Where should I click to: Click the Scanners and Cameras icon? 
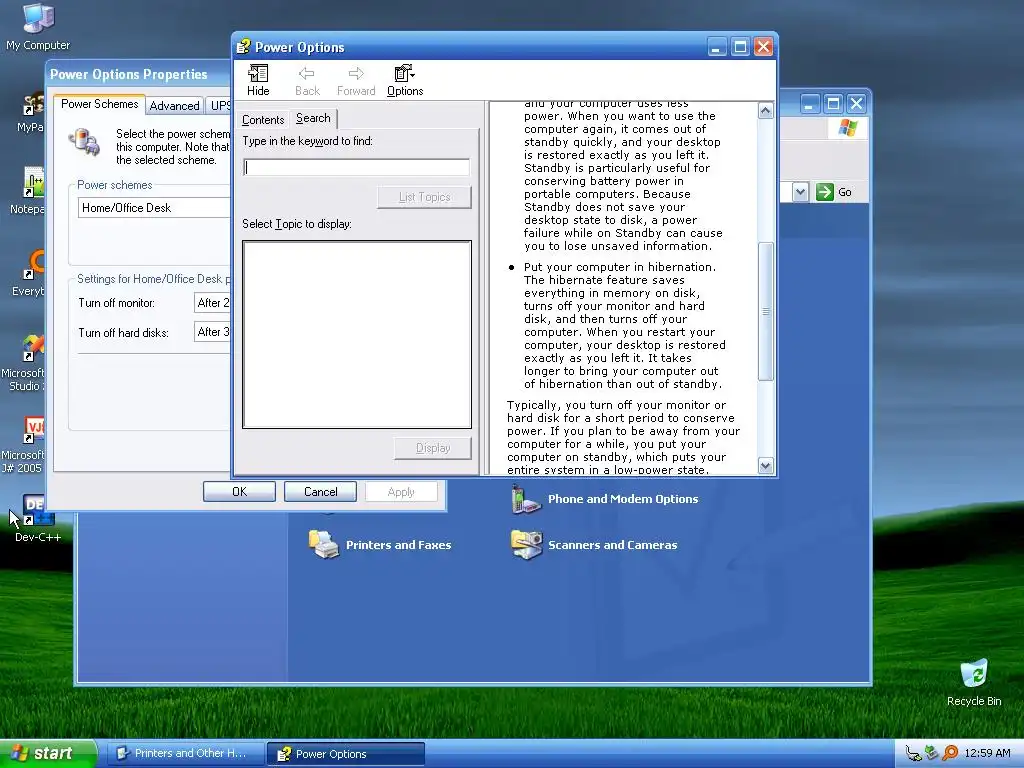point(526,545)
